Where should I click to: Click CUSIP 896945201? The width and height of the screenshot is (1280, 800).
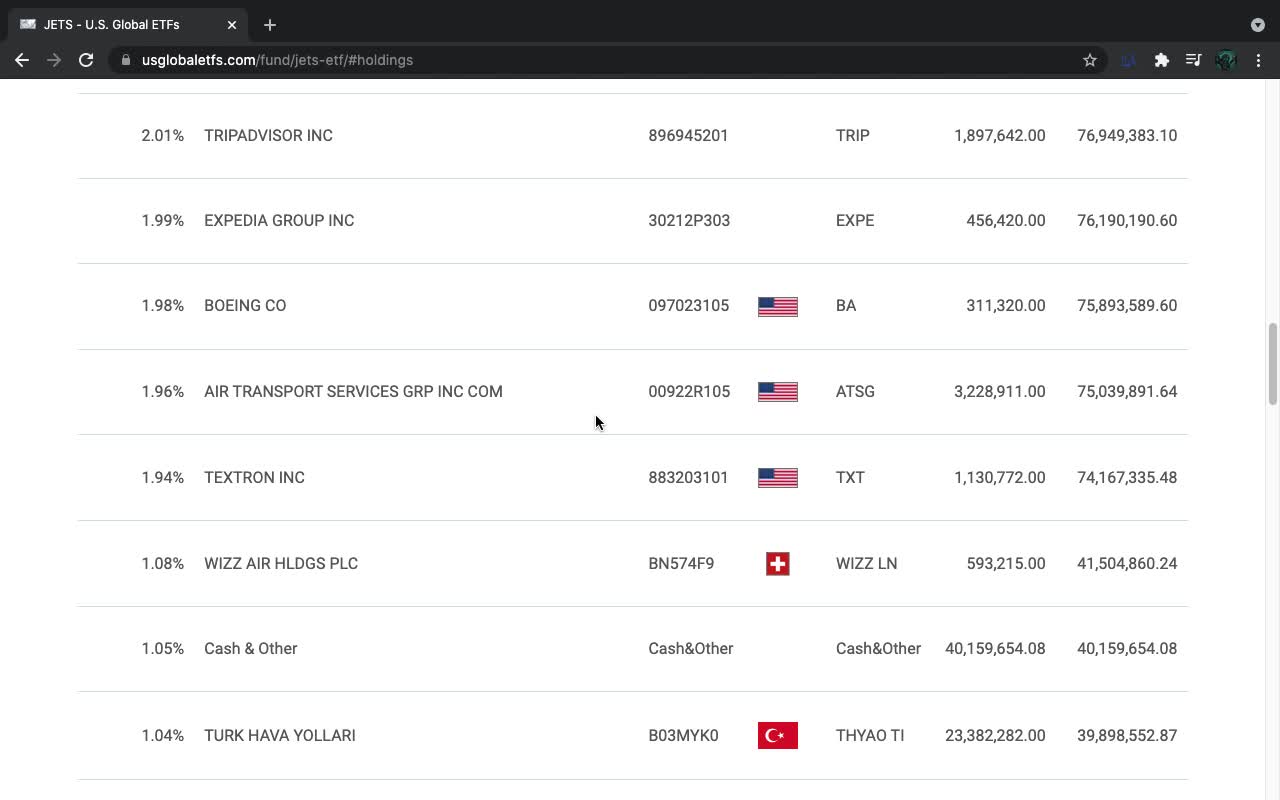(x=688, y=135)
